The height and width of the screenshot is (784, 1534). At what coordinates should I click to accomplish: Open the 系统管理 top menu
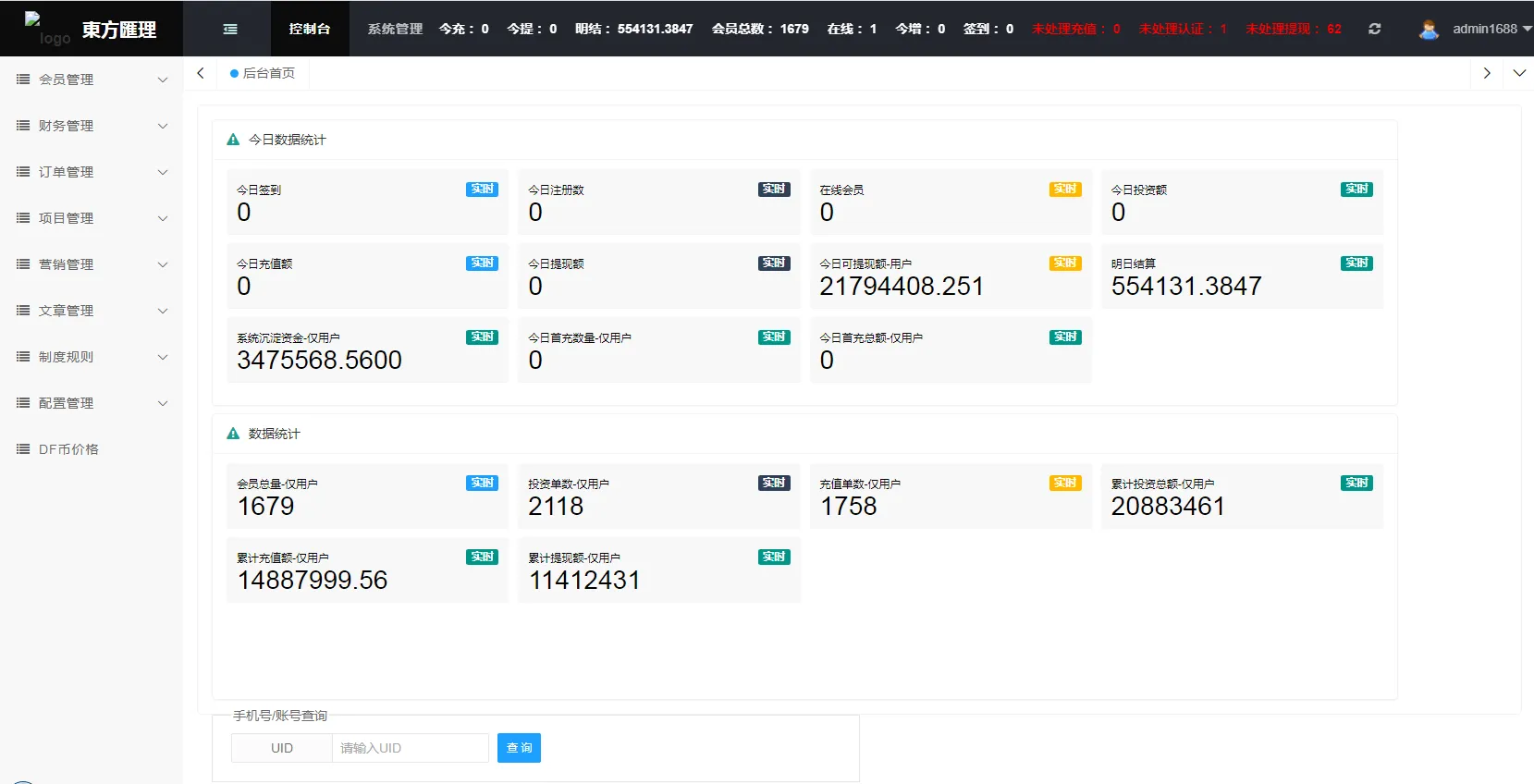(x=395, y=29)
